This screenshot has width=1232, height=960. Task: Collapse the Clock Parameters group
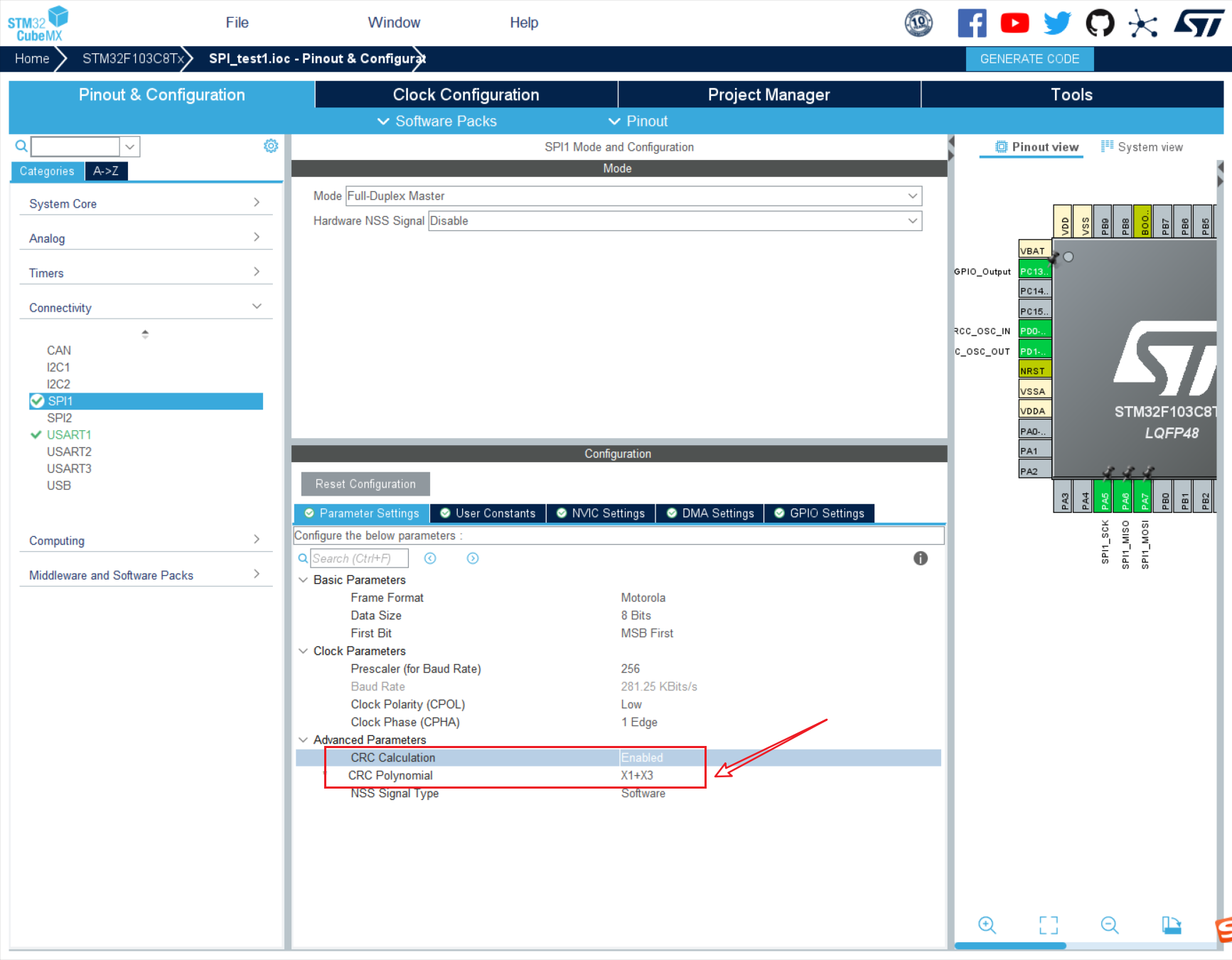[x=304, y=651]
